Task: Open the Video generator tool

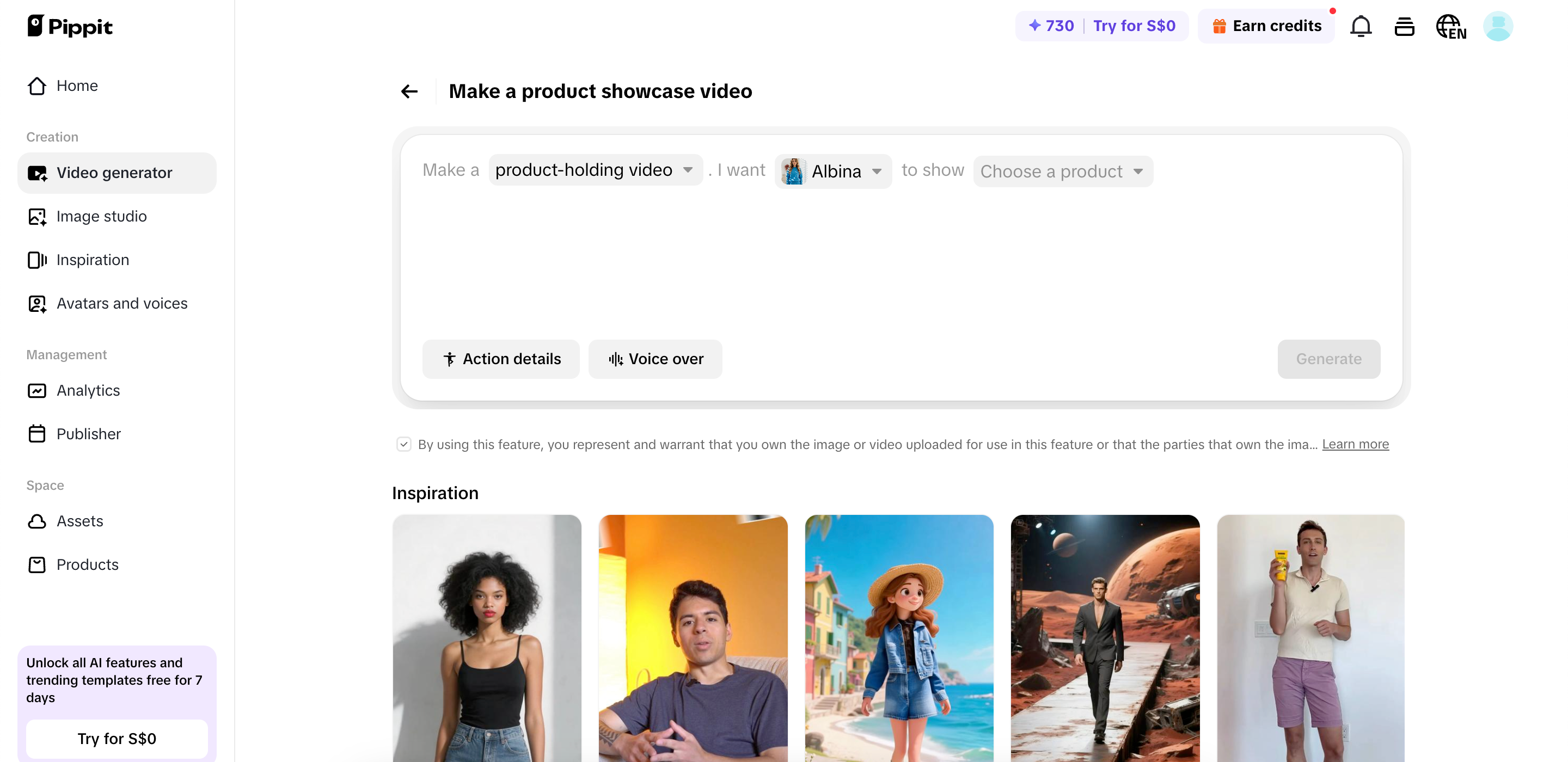Action: (114, 173)
